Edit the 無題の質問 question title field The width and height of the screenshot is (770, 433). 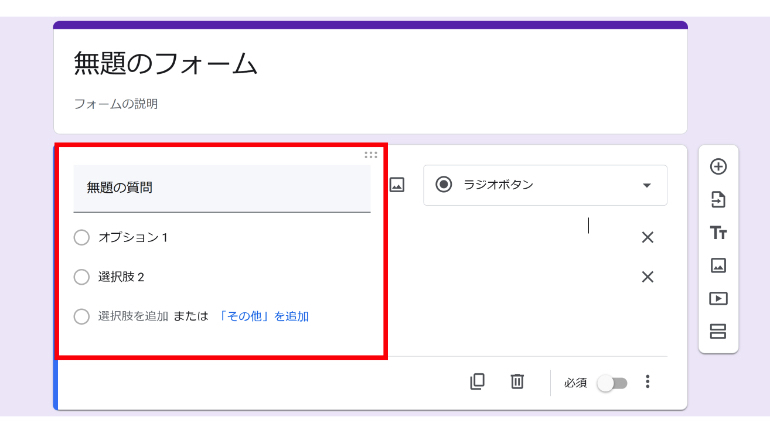click(x=222, y=188)
